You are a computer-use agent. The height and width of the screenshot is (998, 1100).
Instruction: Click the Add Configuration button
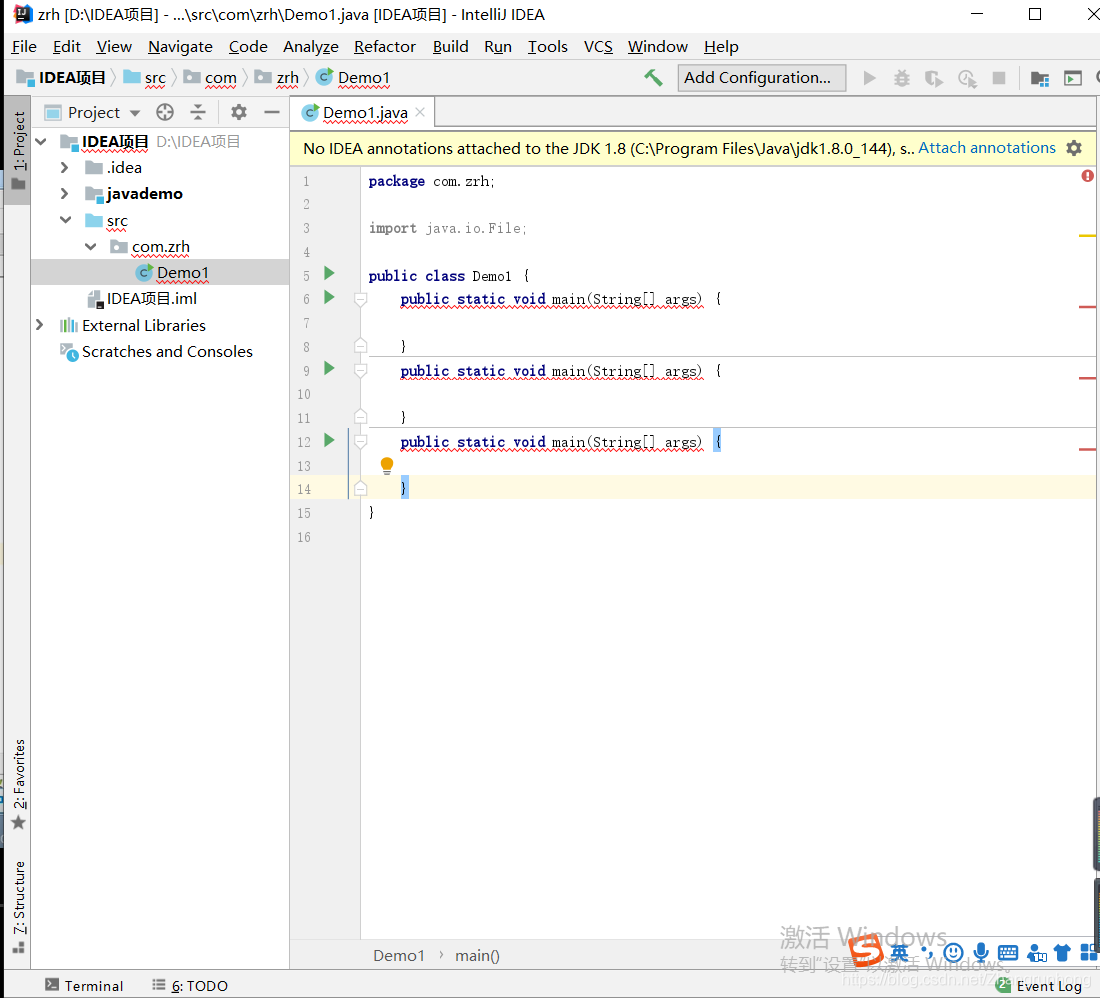757,78
